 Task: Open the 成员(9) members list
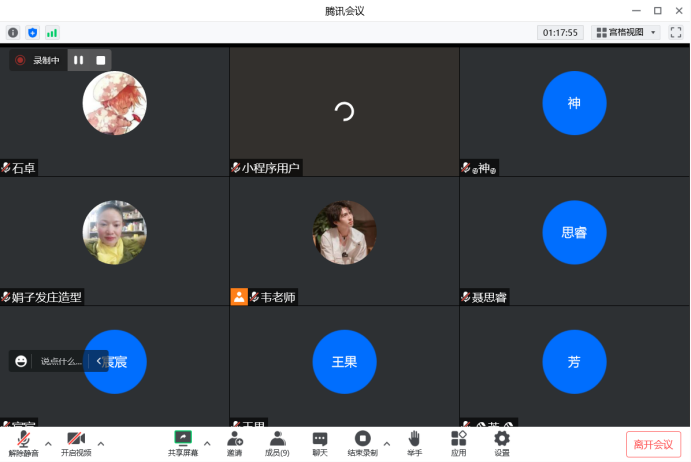click(277, 443)
